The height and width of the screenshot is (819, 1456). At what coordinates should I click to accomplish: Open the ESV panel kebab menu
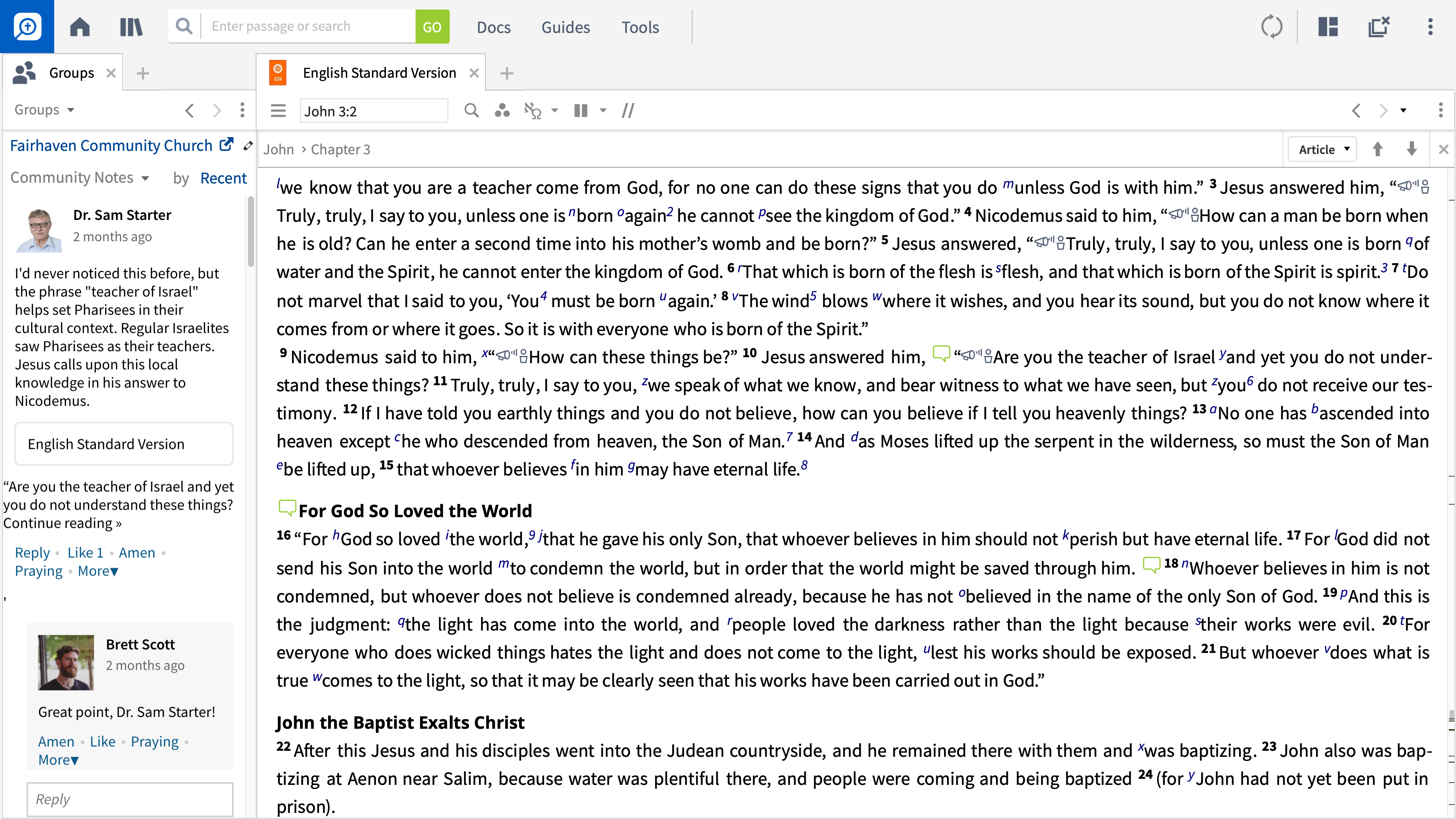coord(1440,110)
